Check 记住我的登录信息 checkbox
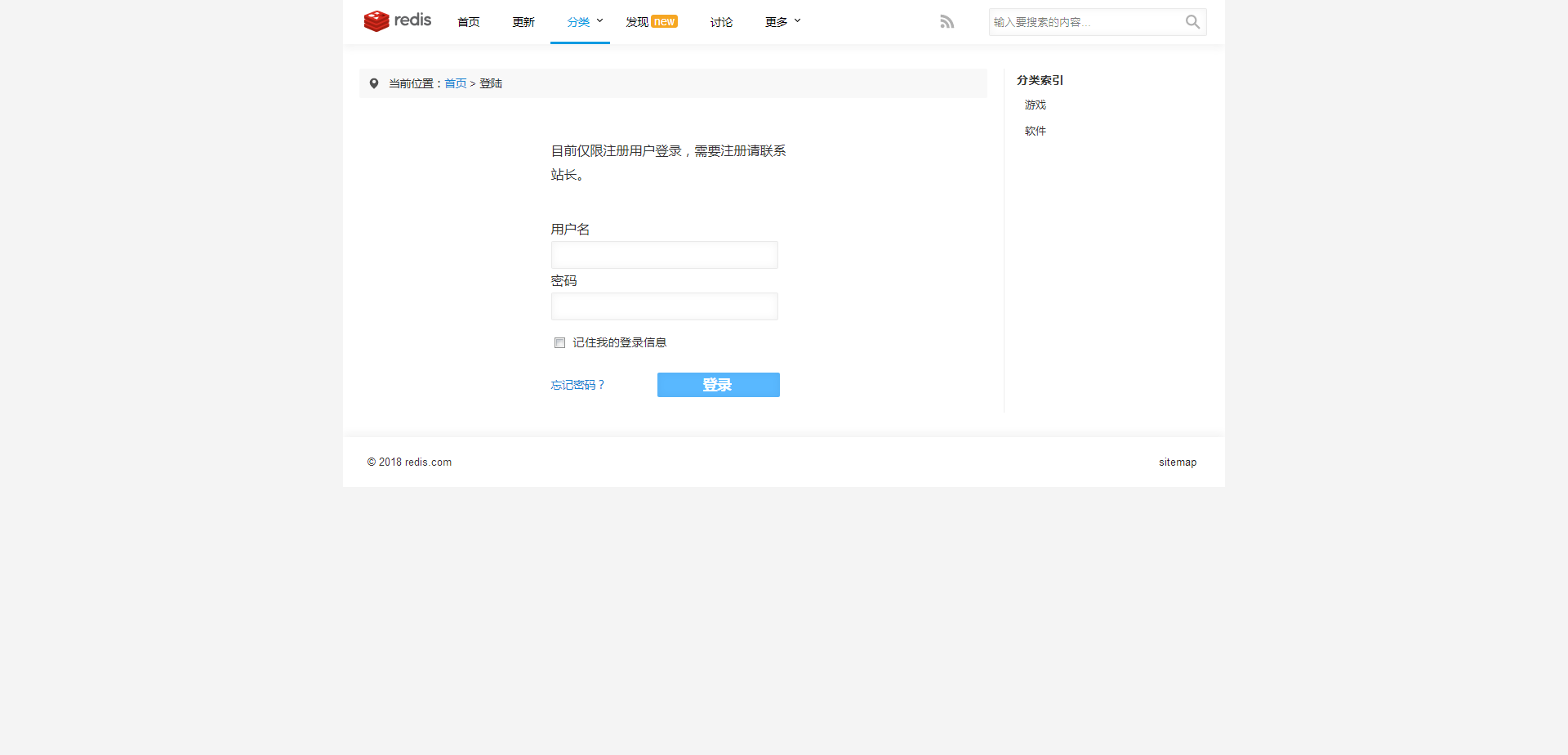This screenshot has height=755, width=1568. [x=559, y=342]
